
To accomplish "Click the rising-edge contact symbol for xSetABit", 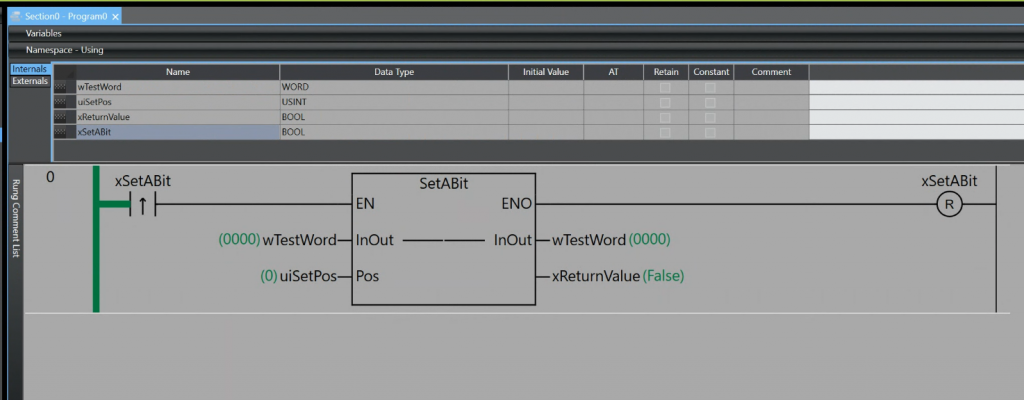I will point(142,205).
